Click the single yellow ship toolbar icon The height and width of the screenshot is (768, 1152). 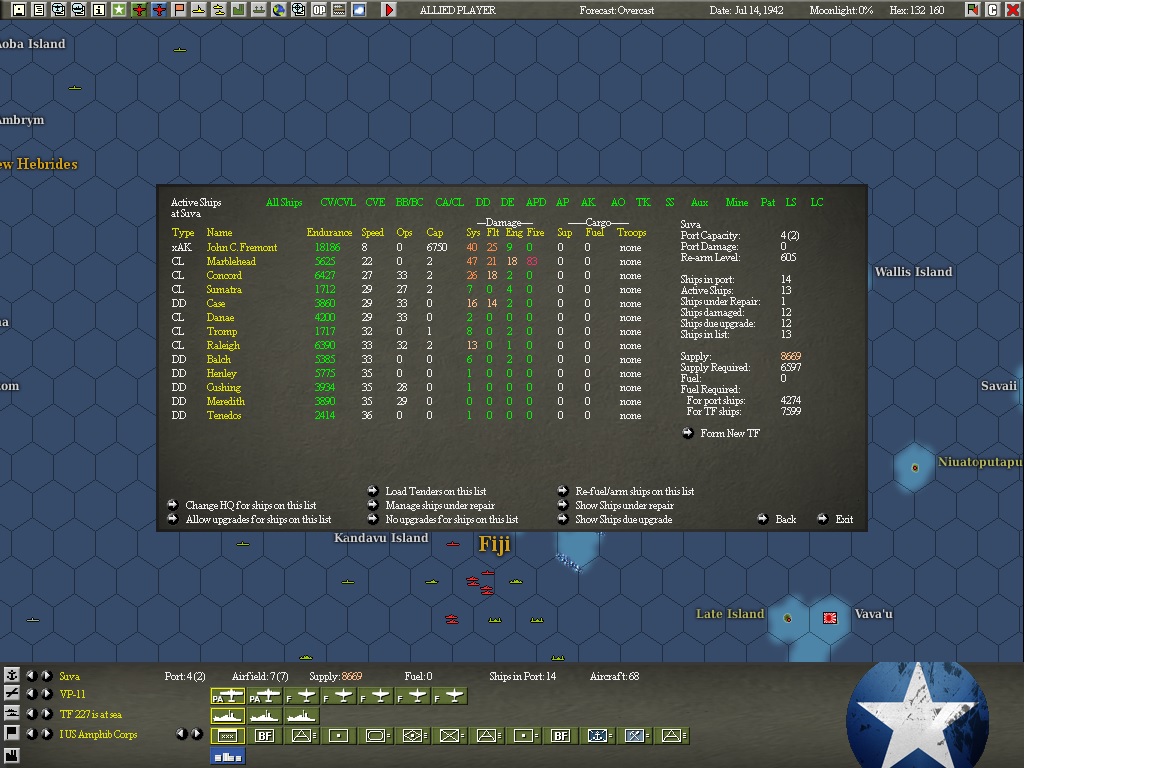click(x=198, y=10)
